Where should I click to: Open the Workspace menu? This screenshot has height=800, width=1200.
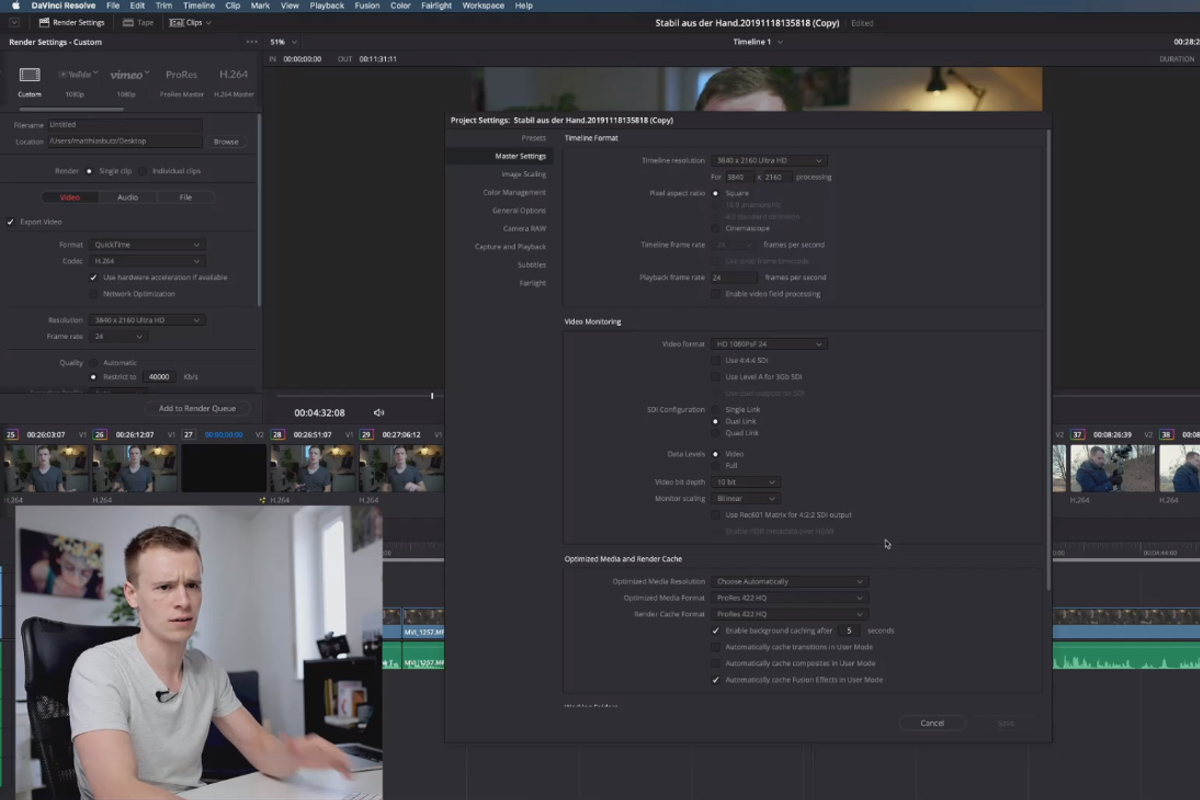click(483, 5)
